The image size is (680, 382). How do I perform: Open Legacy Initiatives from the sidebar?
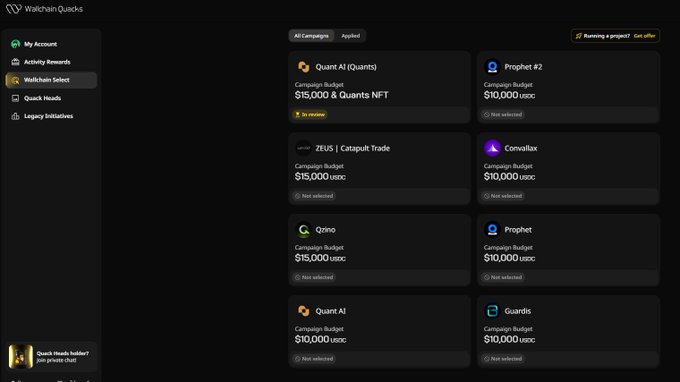pos(51,116)
